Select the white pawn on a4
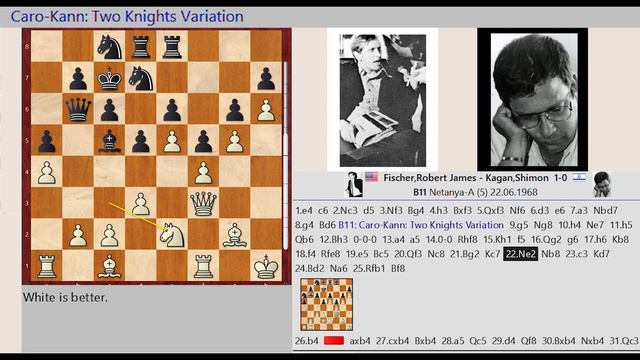 click(47, 172)
